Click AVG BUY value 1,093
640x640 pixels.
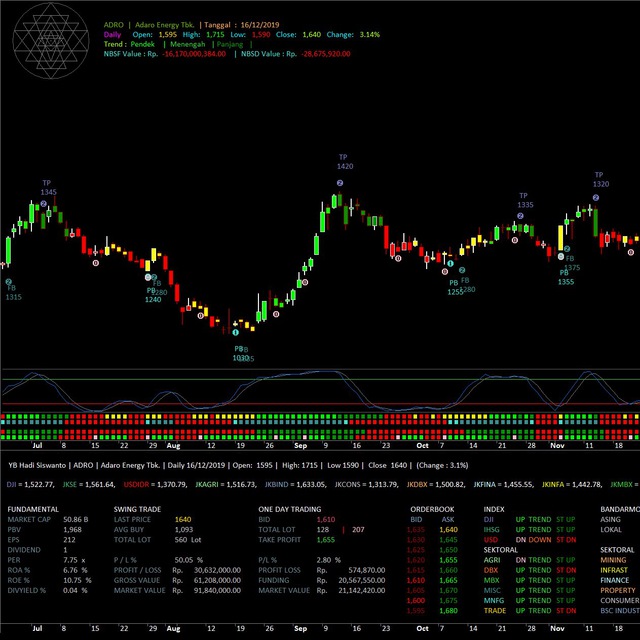(184, 530)
